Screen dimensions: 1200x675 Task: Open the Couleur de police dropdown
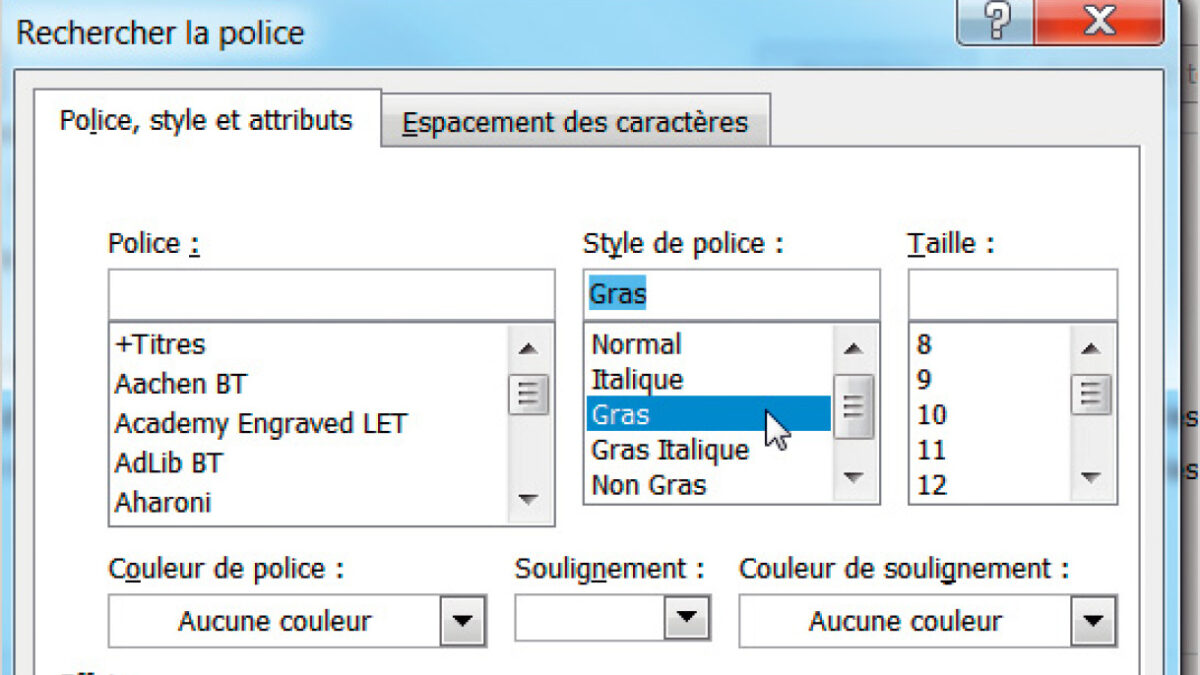click(462, 622)
